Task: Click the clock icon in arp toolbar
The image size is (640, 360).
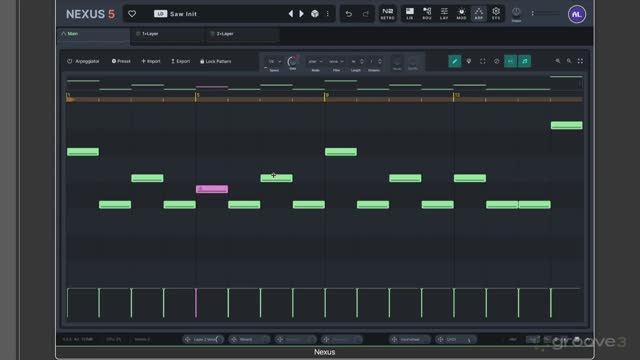Action: [x=496, y=61]
